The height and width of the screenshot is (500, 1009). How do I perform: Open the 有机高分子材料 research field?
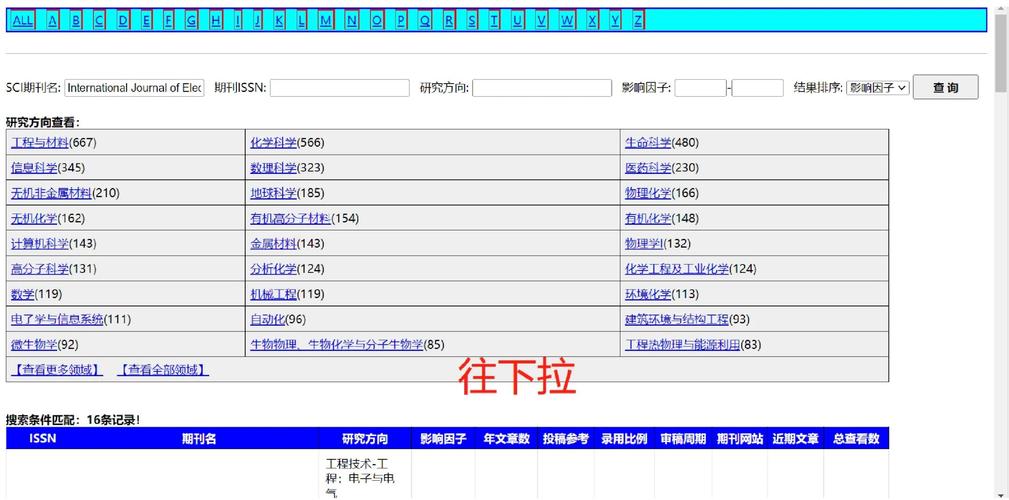[291, 219]
